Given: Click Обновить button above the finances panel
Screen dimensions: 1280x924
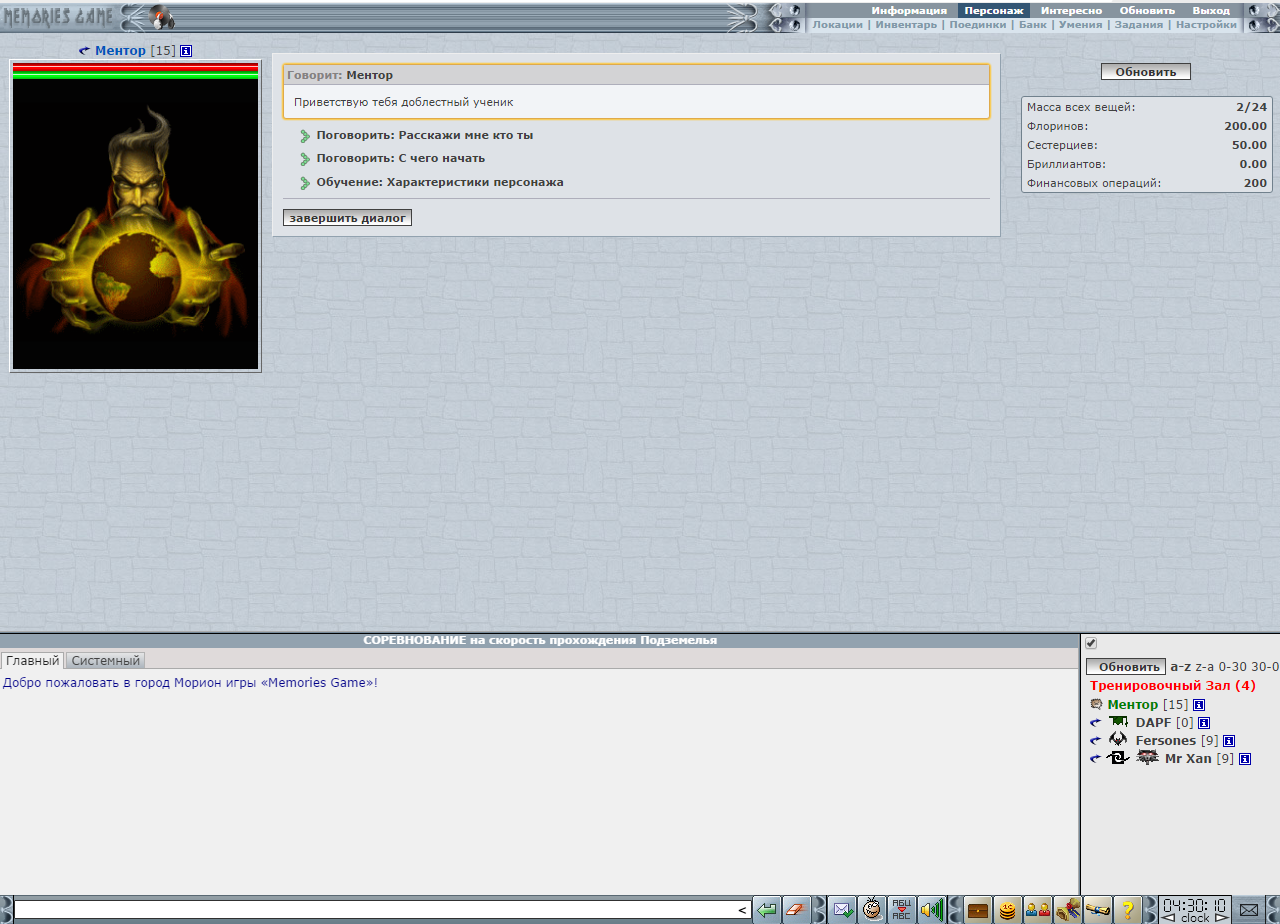Looking at the screenshot, I should tap(1146, 72).
